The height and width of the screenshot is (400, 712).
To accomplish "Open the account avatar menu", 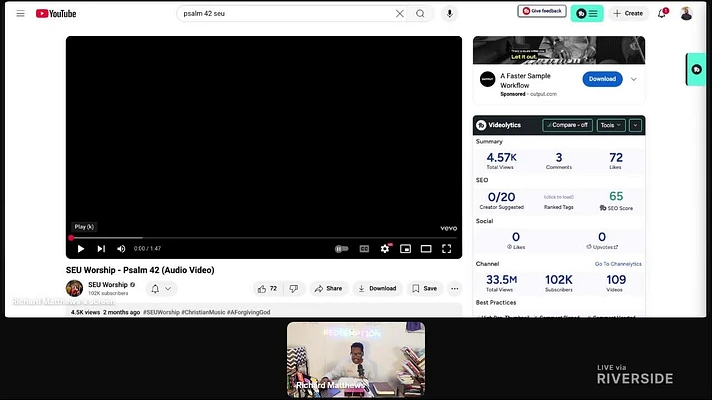I will pos(686,14).
